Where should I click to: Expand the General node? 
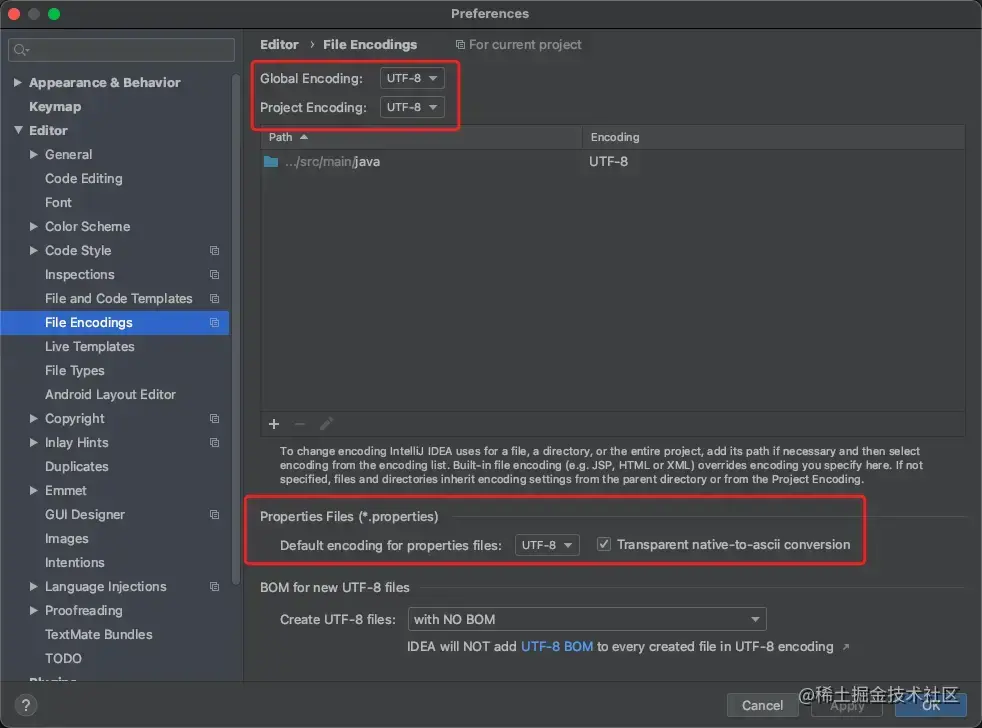click(34, 154)
